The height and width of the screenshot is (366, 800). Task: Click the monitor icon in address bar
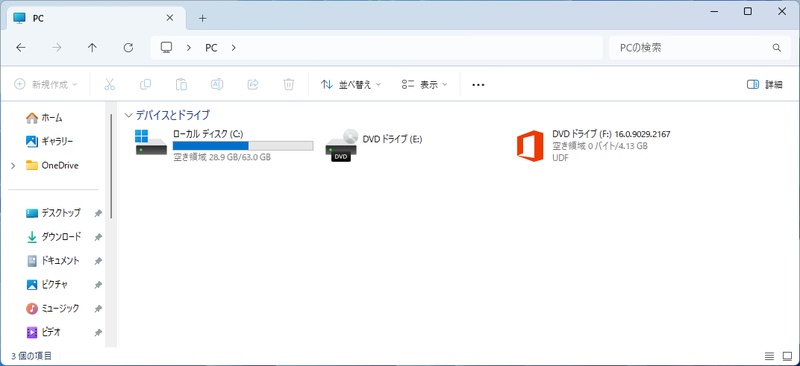click(x=166, y=47)
